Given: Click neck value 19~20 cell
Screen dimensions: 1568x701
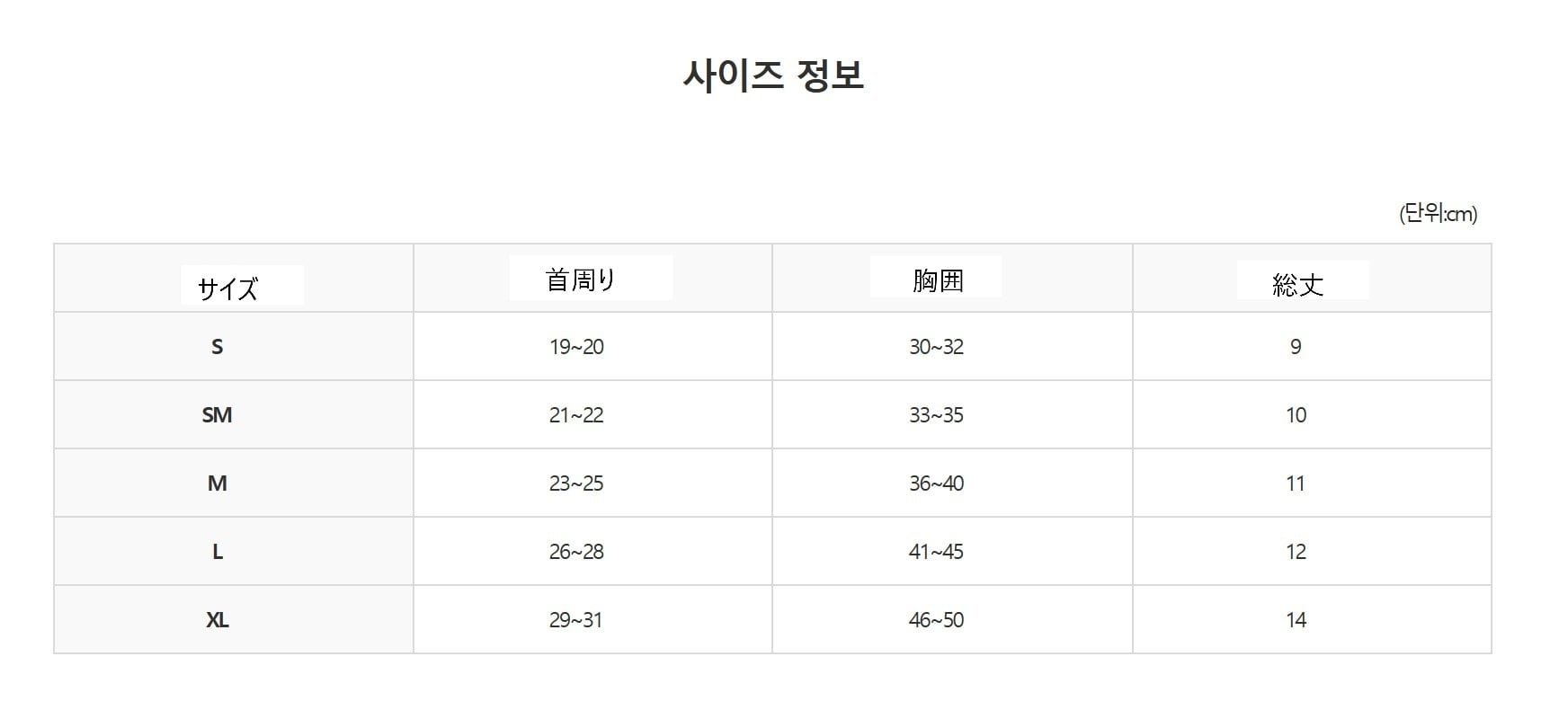Looking at the screenshot, I should point(592,347).
